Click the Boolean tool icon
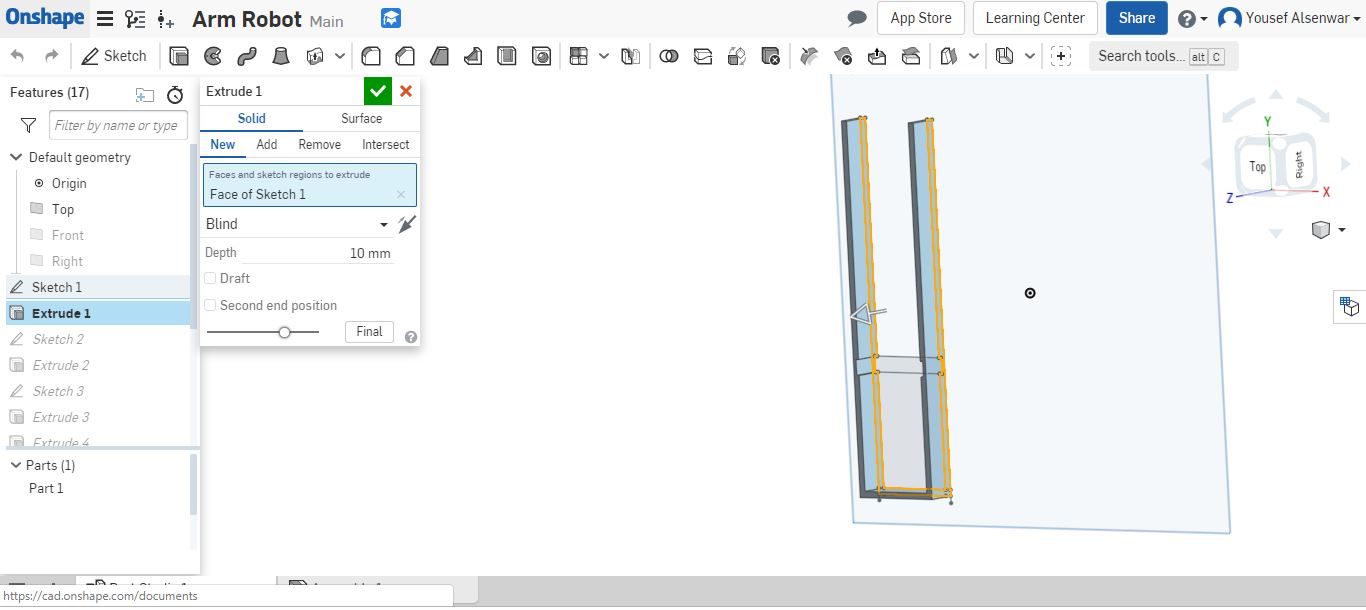The height and width of the screenshot is (610, 1366). point(669,56)
